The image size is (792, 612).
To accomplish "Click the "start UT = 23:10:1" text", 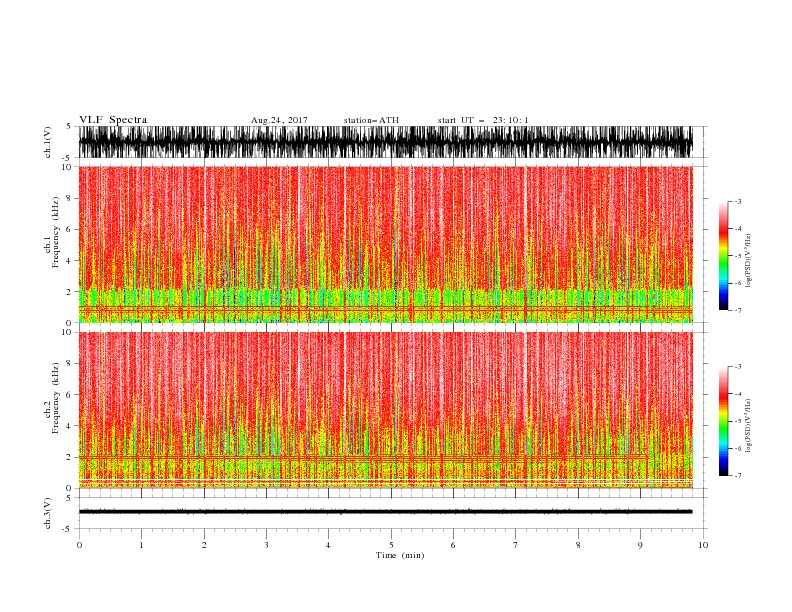I will coord(483,120).
